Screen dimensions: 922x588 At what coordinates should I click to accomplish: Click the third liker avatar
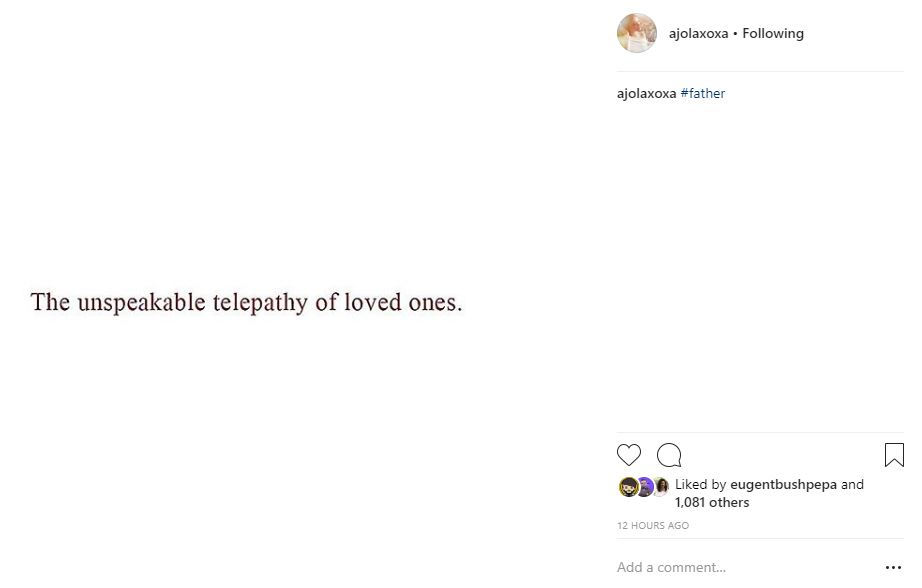(662, 487)
